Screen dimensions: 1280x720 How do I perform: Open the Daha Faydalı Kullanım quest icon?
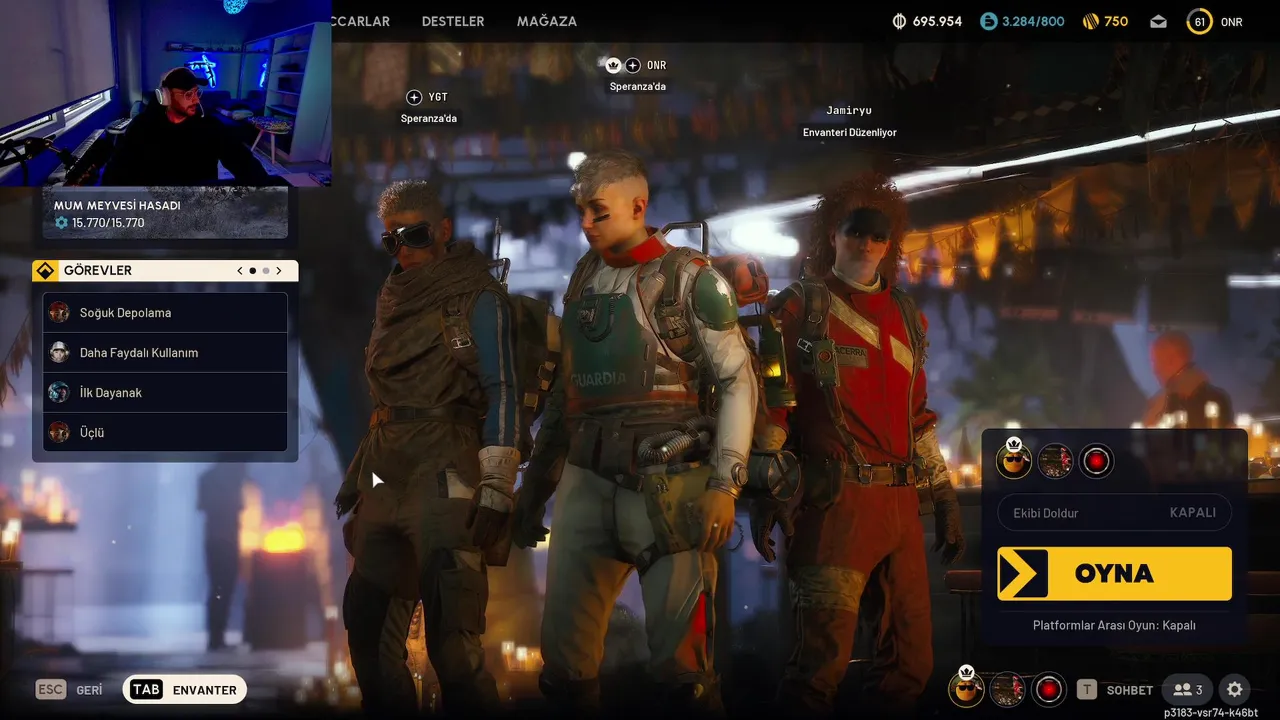[60, 352]
